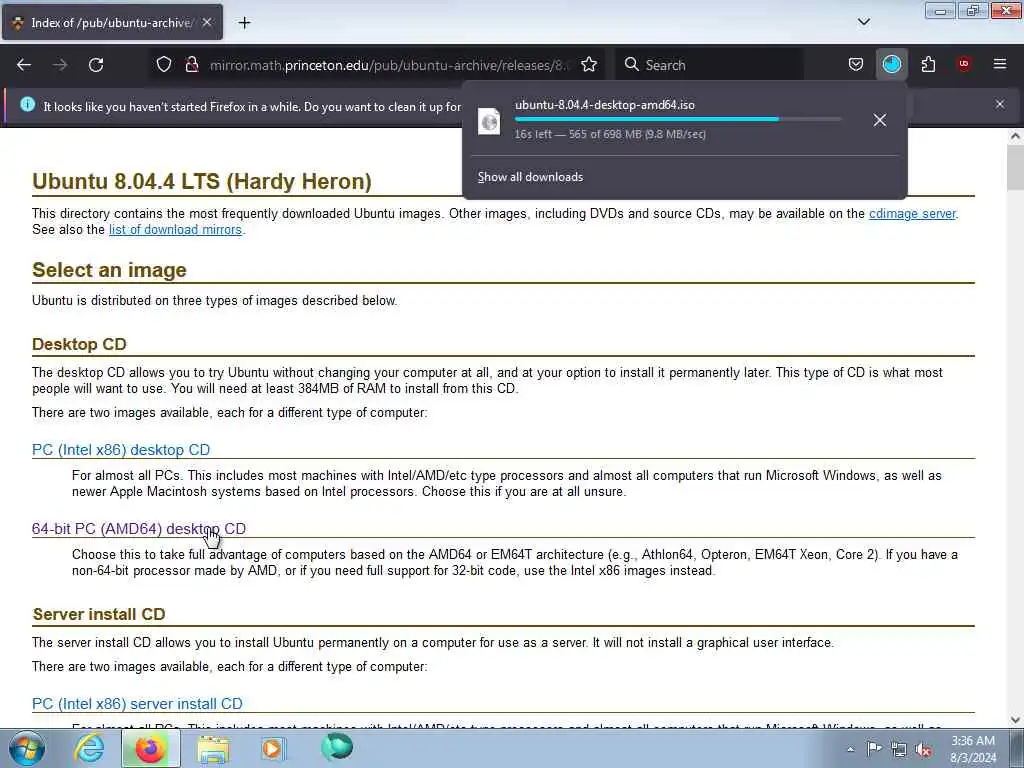Bookmark this page with the star
This screenshot has height=768, width=1024.
589,65
